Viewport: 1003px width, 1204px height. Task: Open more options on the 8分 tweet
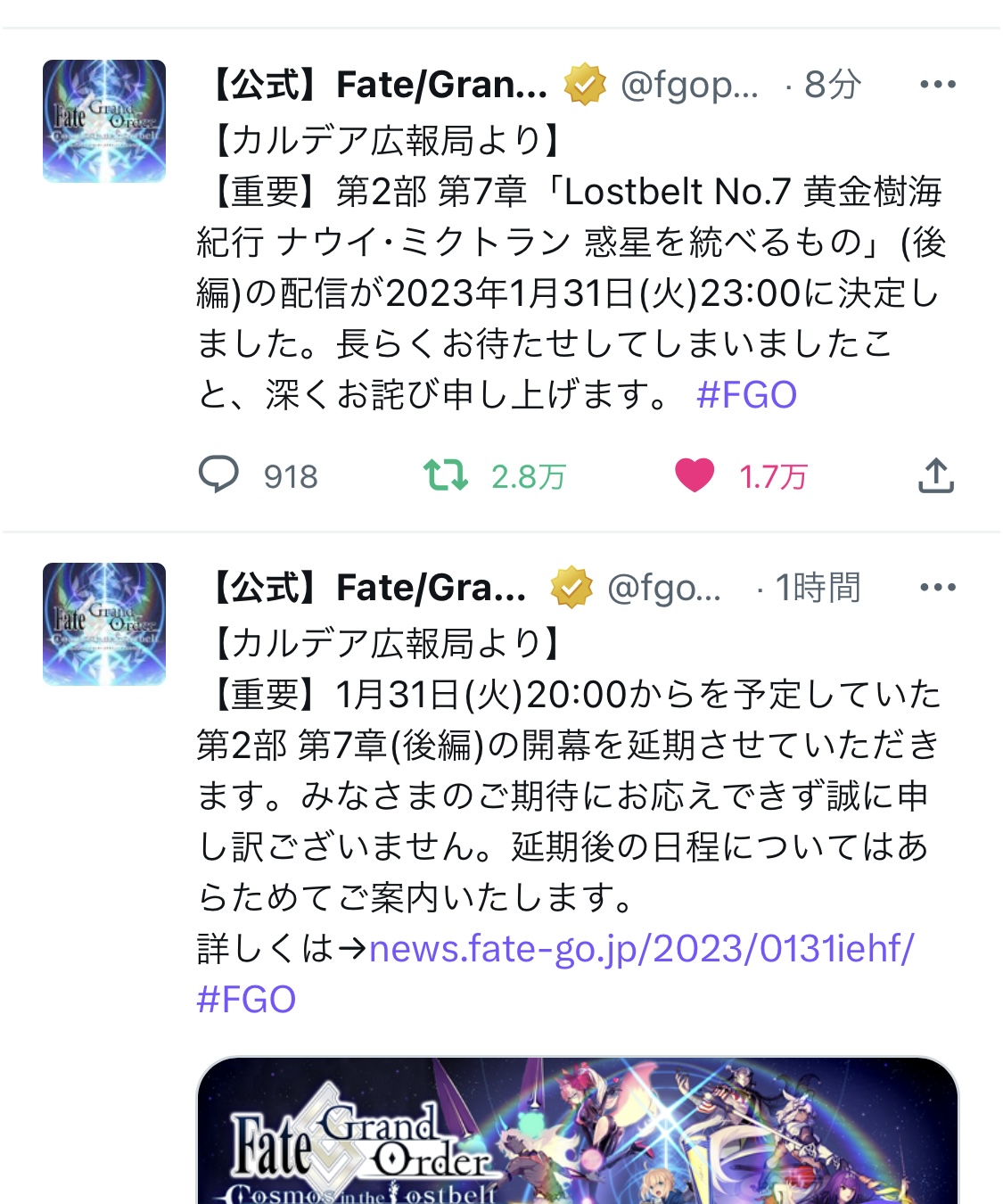coord(938,85)
